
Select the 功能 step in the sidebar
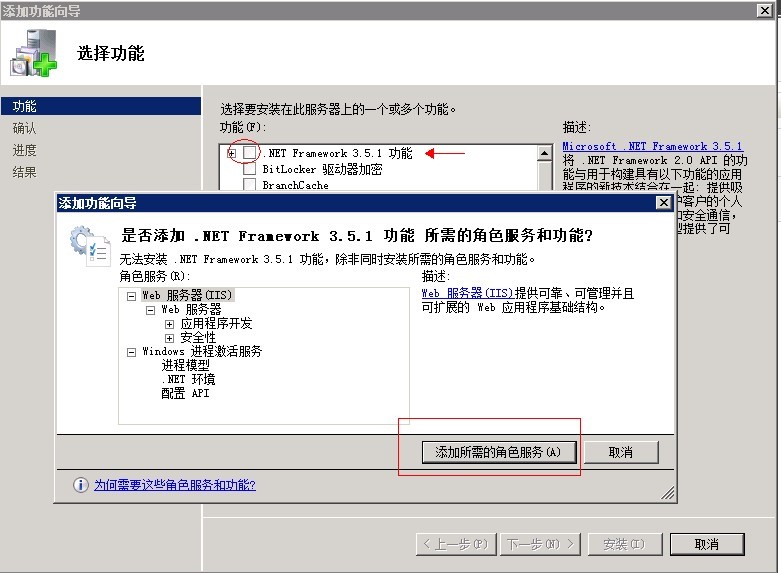101,106
